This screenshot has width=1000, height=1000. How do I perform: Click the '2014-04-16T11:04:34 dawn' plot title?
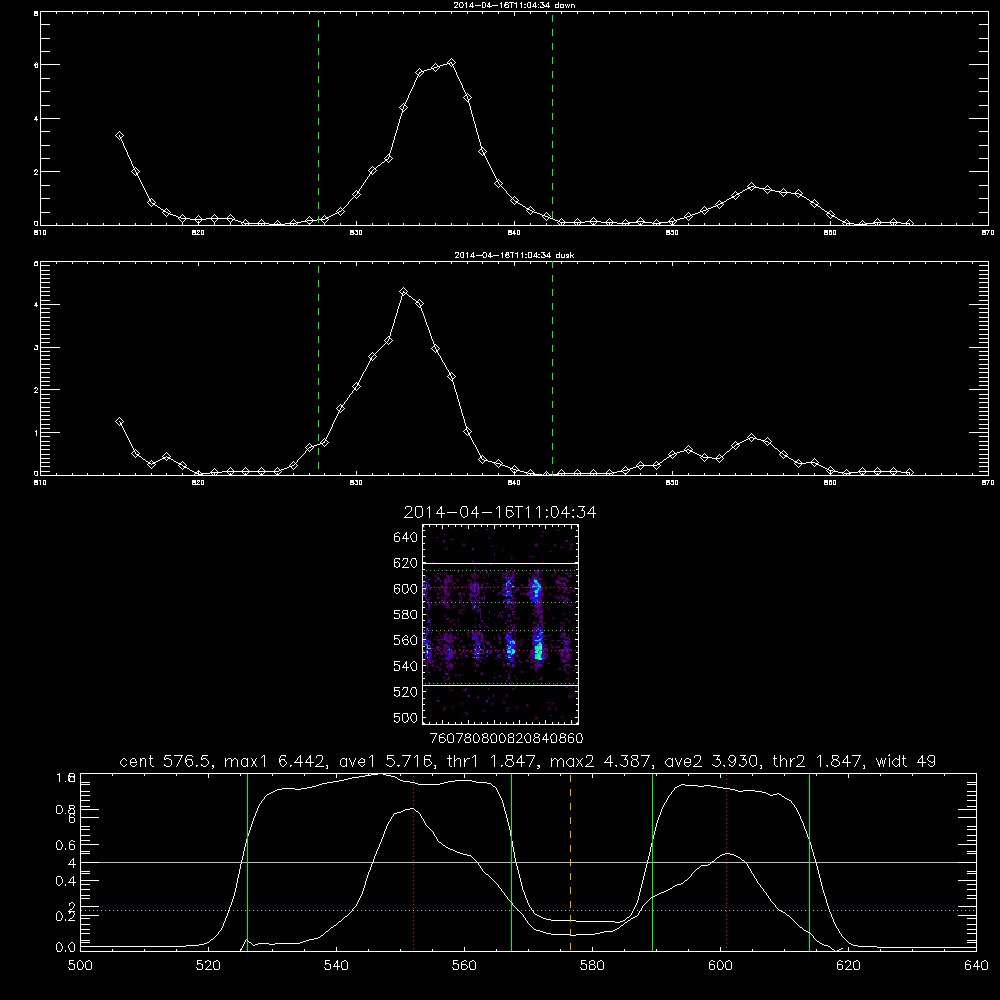point(514,5)
